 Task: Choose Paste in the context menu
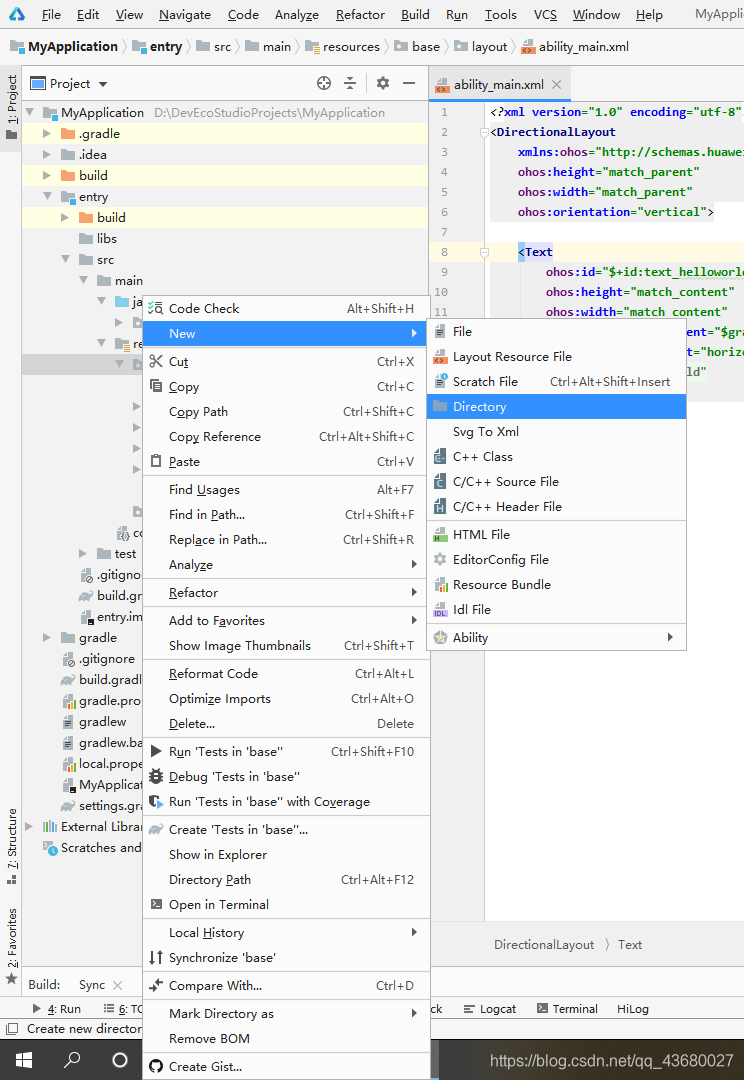pos(287,461)
